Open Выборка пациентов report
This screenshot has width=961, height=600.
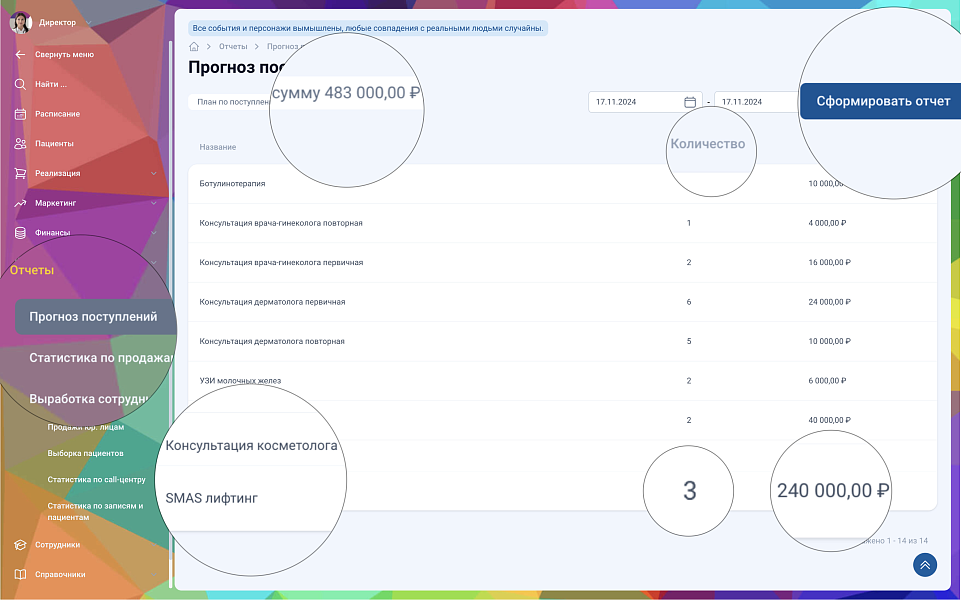tap(86, 453)
